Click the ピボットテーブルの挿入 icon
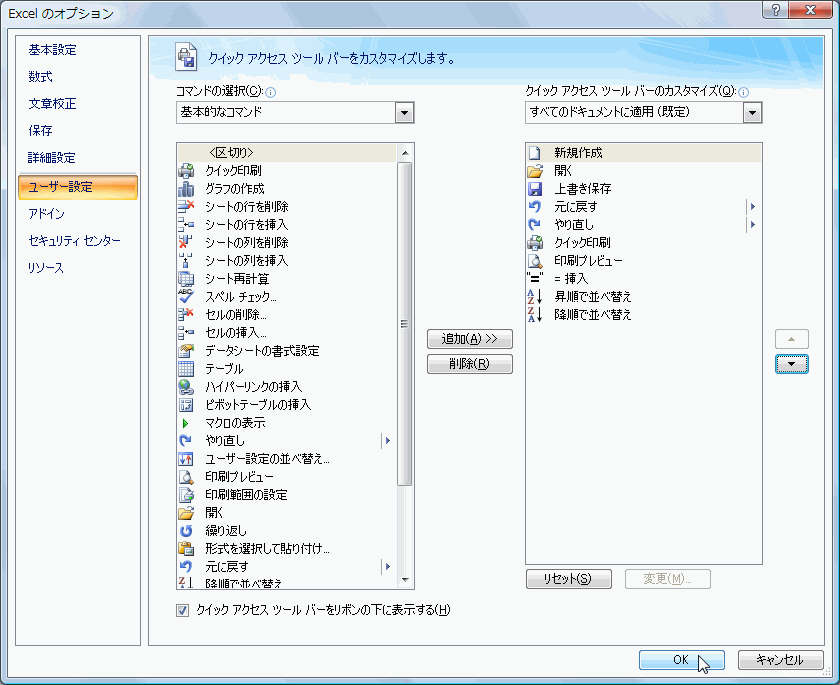Image resolution: width=840 pixels, height=685 pixels. click(186, 405)
